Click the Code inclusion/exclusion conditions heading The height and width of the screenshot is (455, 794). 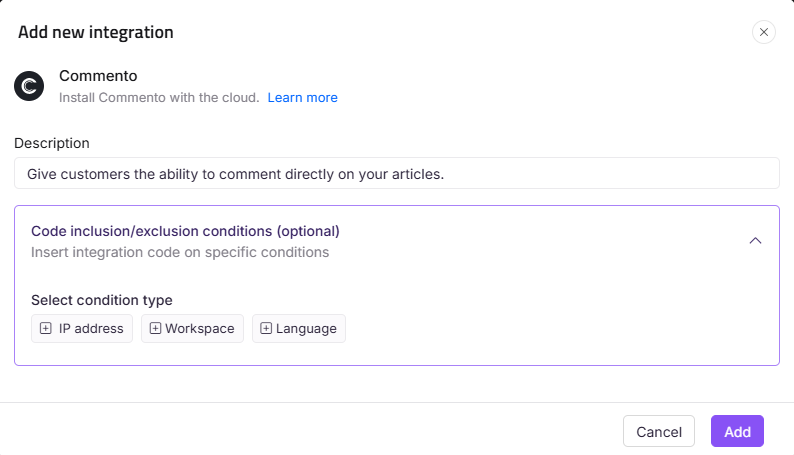pyautogui.click(x=185, y=231)
